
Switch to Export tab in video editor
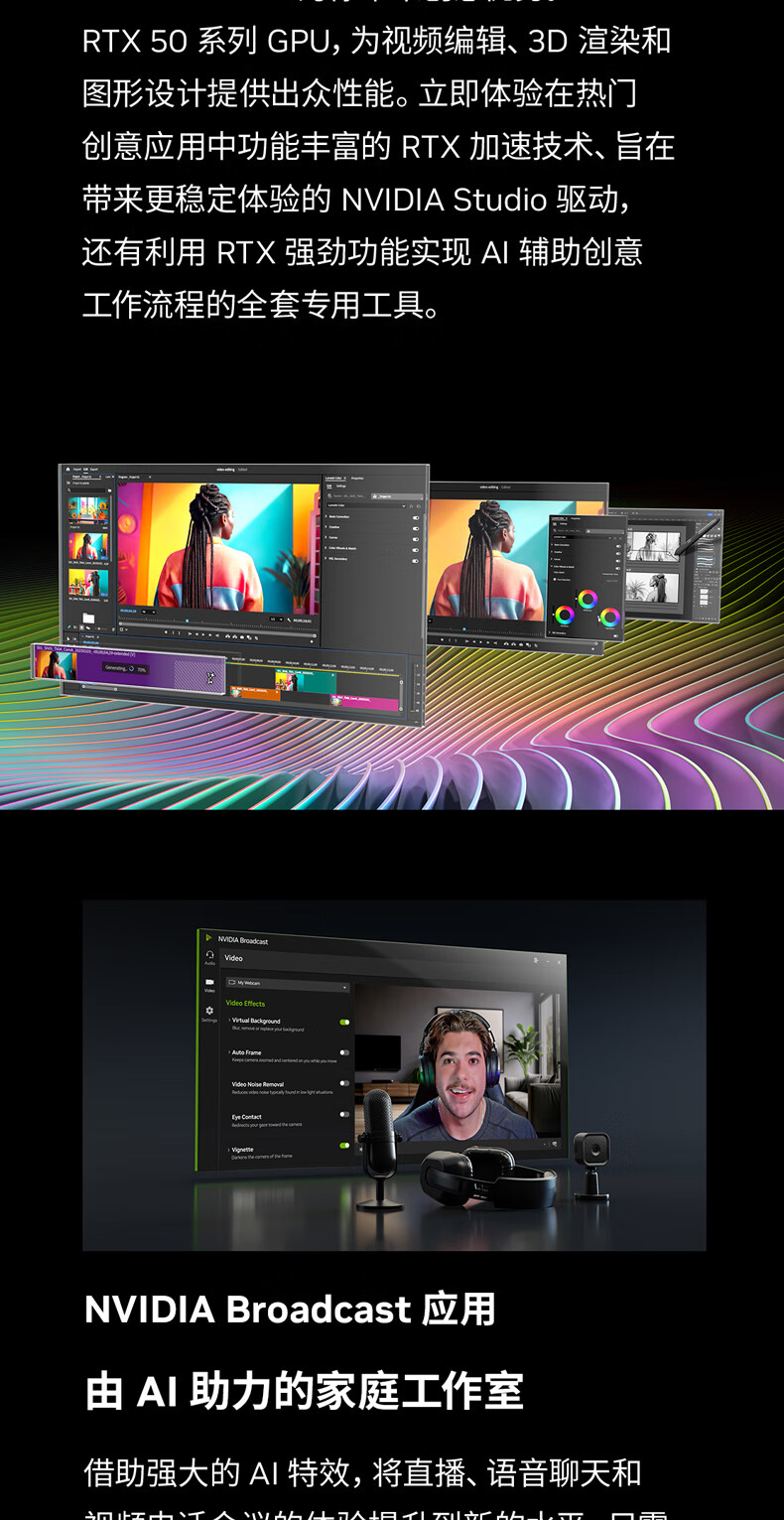tap(93, 469)
